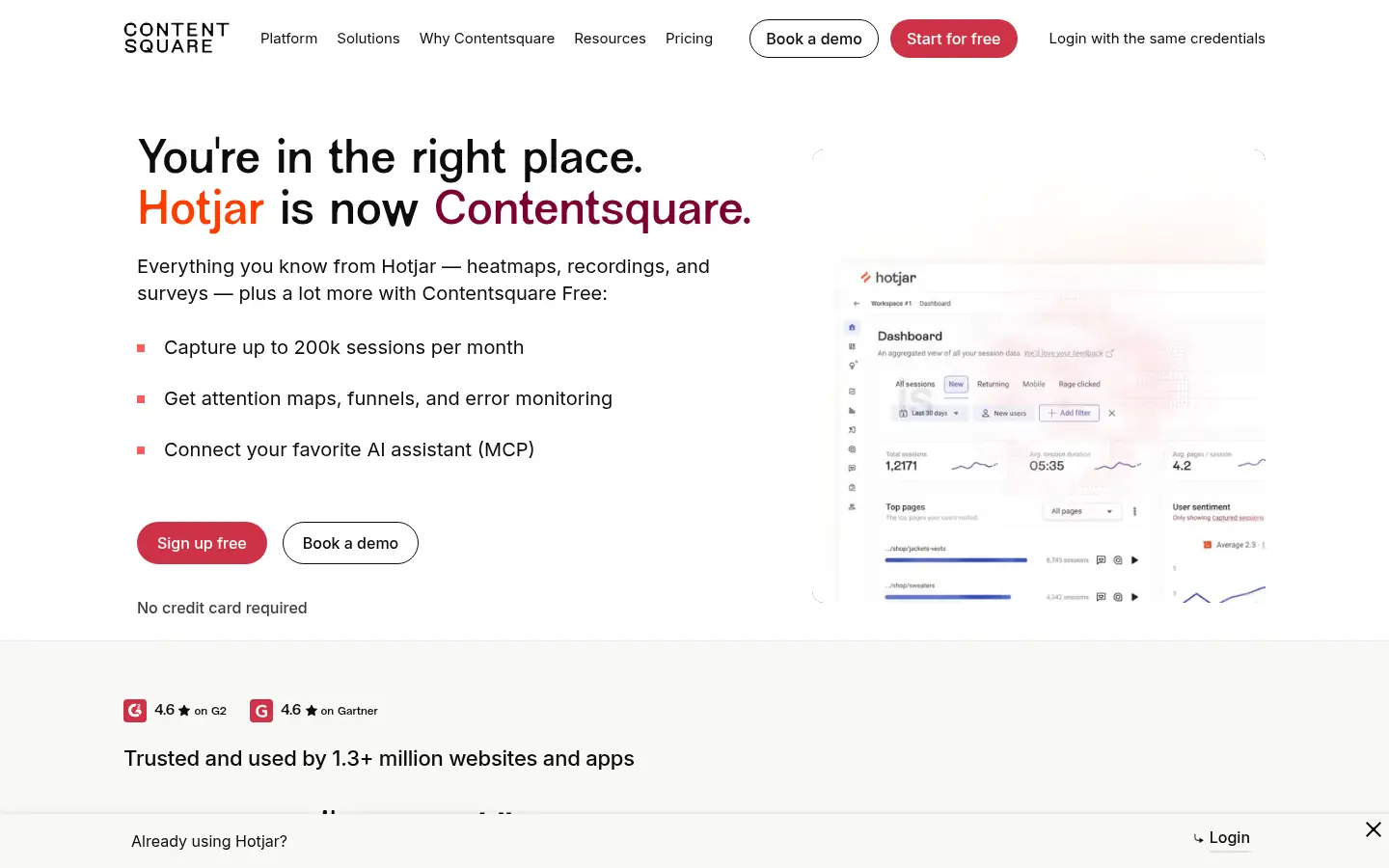Click 'Capture up to 200k sessions per month'
The width and height of the screenshot is (1389, 868).
343,347
